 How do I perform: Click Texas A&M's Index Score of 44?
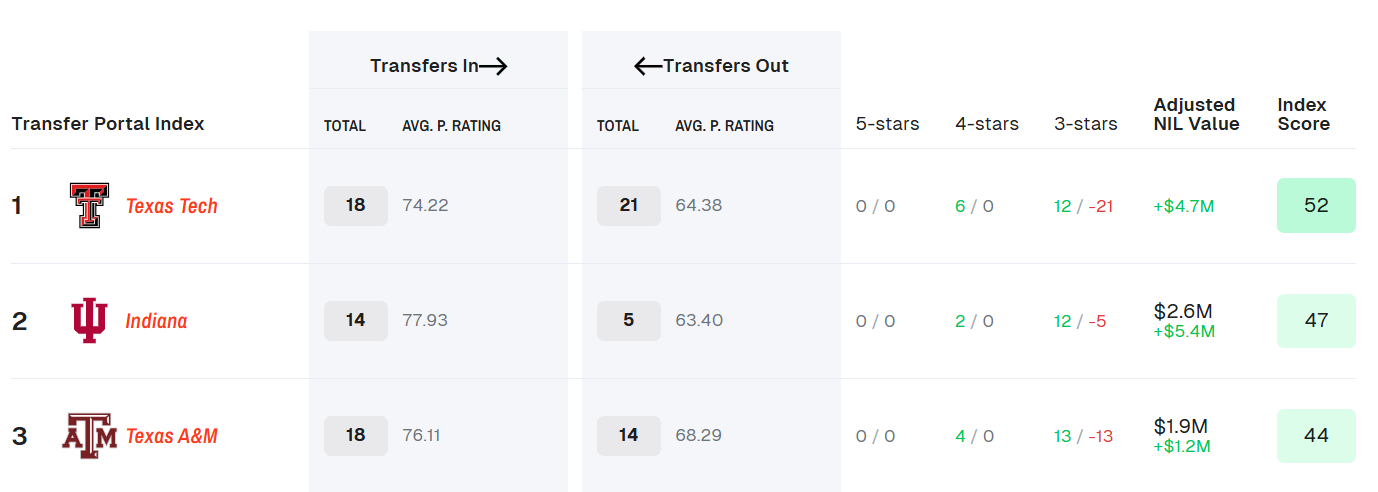tap(1316, 435)
